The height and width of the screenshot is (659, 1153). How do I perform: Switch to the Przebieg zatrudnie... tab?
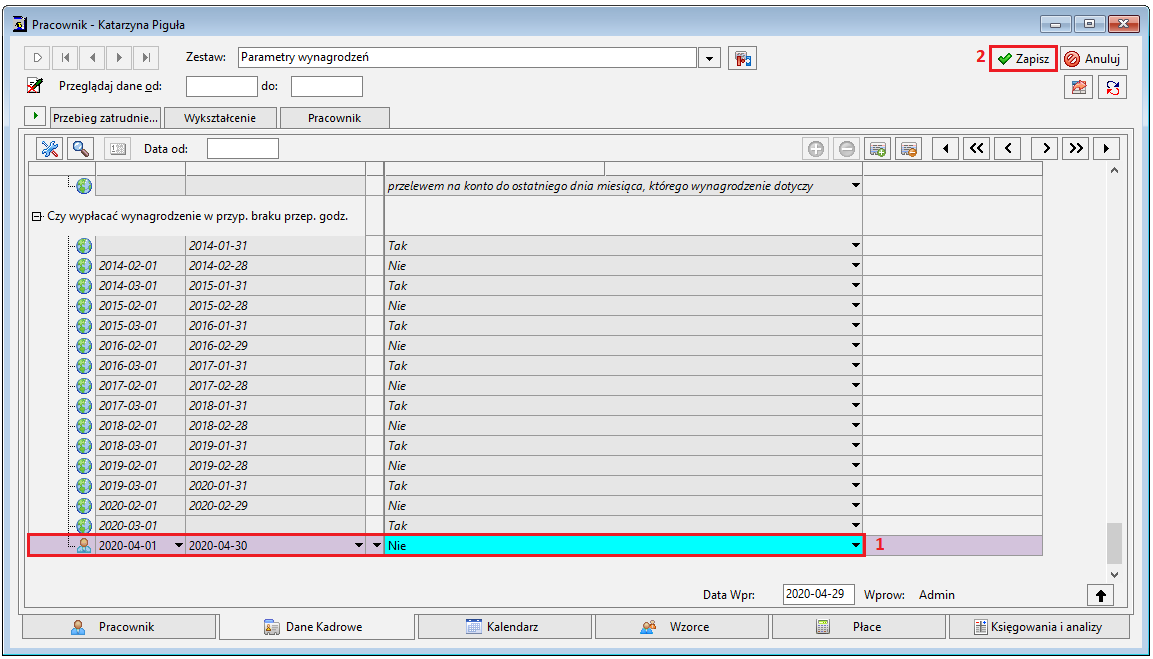pos(105,118)
